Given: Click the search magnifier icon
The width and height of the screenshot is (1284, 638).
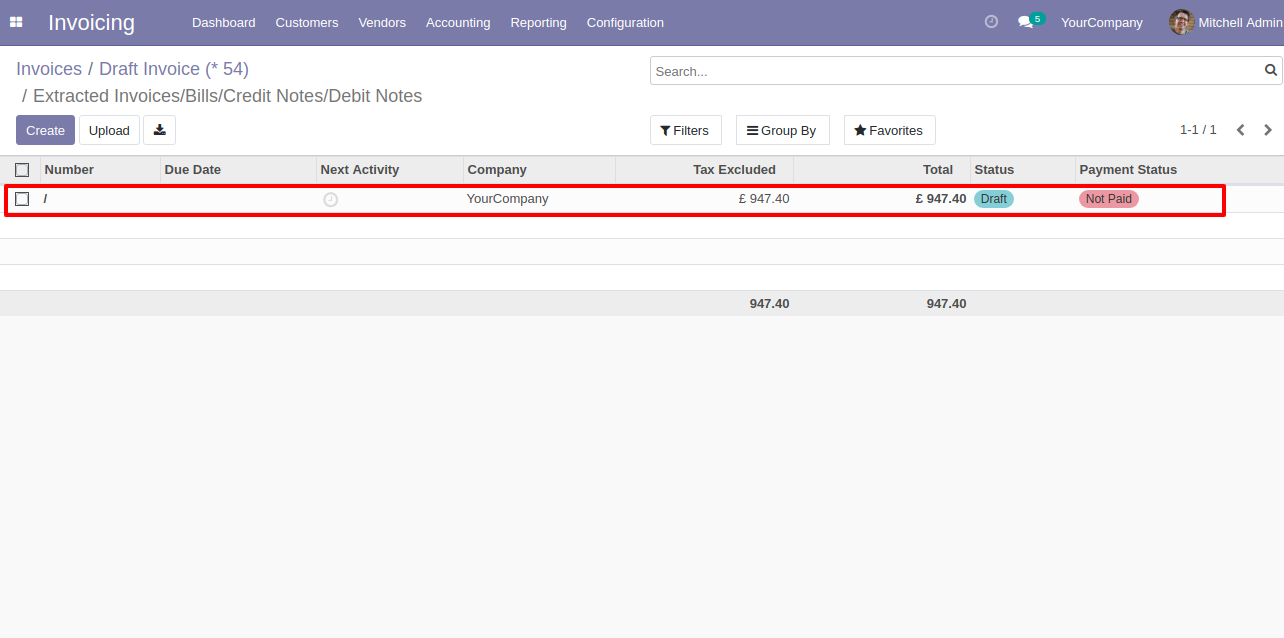Looking at the screenshot, I should click(x=1271, y=71).
